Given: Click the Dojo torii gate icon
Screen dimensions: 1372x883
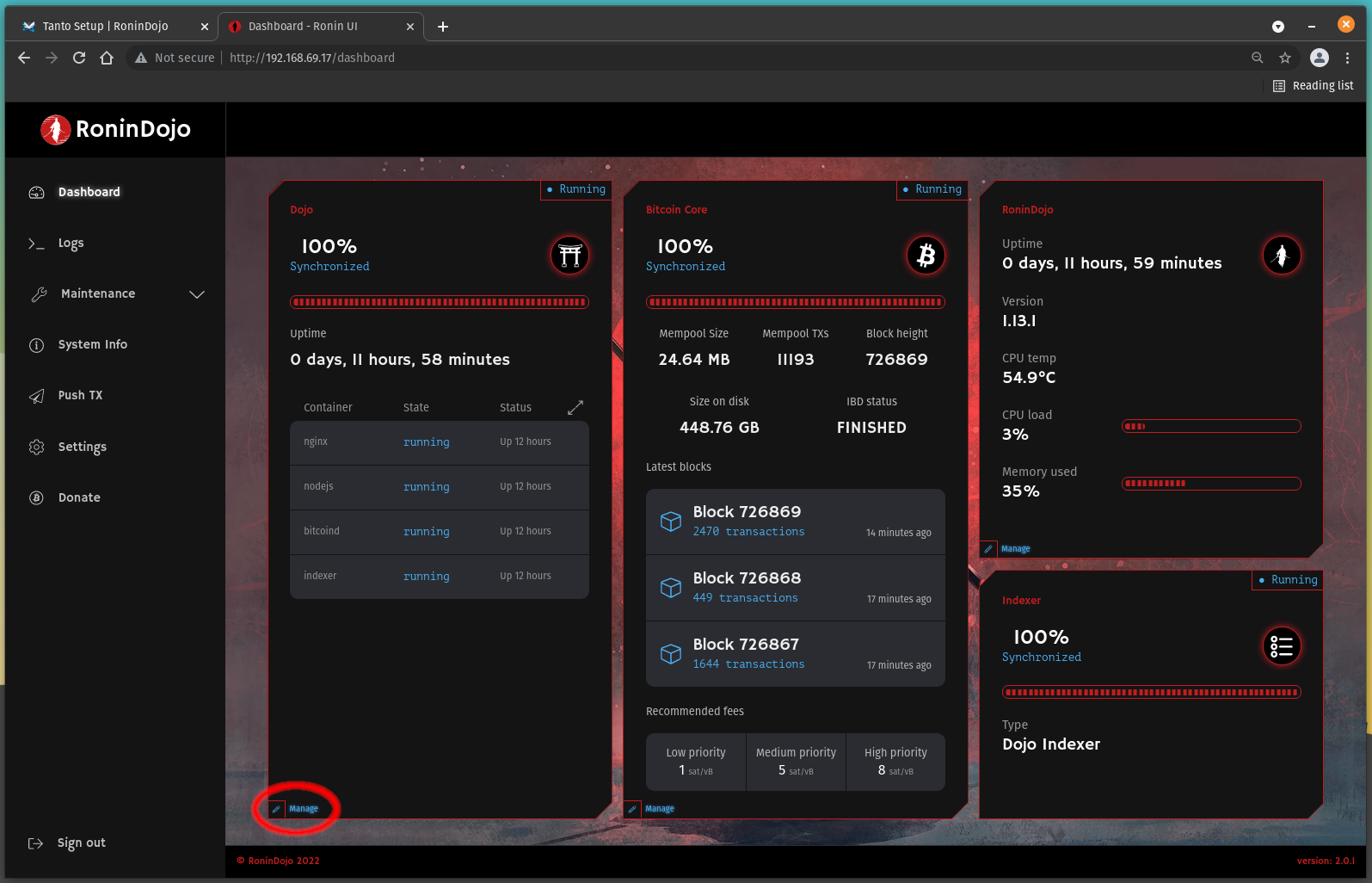Looking at the screenshot, I should point(570,256).
